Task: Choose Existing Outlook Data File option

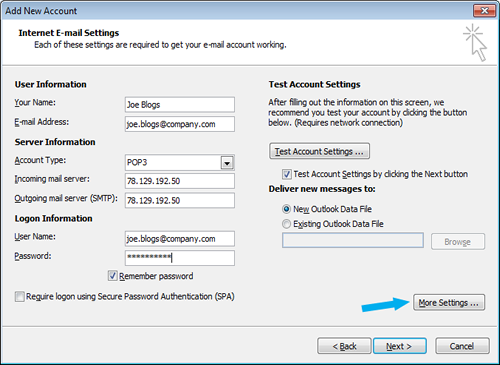Action: pyautogui.click(x=286, y=224)
